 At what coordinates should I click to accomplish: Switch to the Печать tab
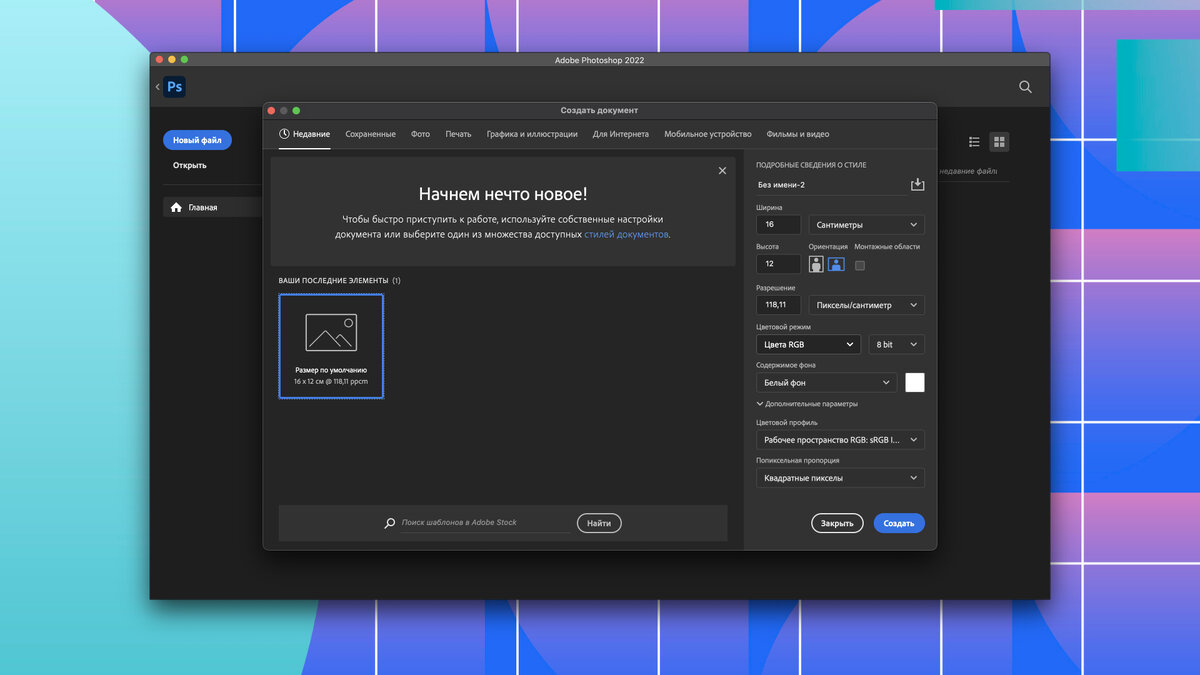pyautogui.click(x=458, y=134)
